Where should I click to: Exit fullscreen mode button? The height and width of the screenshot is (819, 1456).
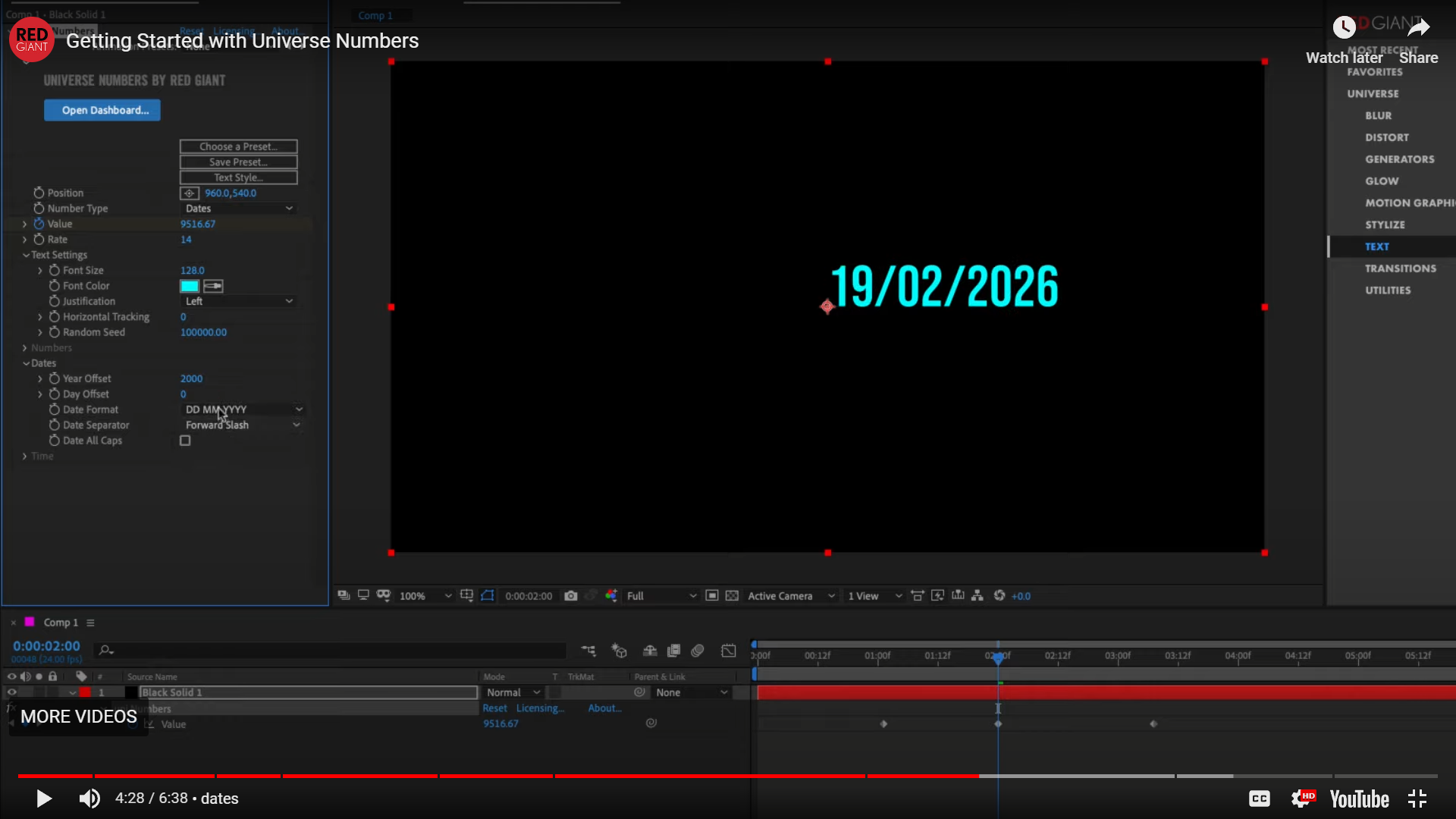pos(1417,799)
